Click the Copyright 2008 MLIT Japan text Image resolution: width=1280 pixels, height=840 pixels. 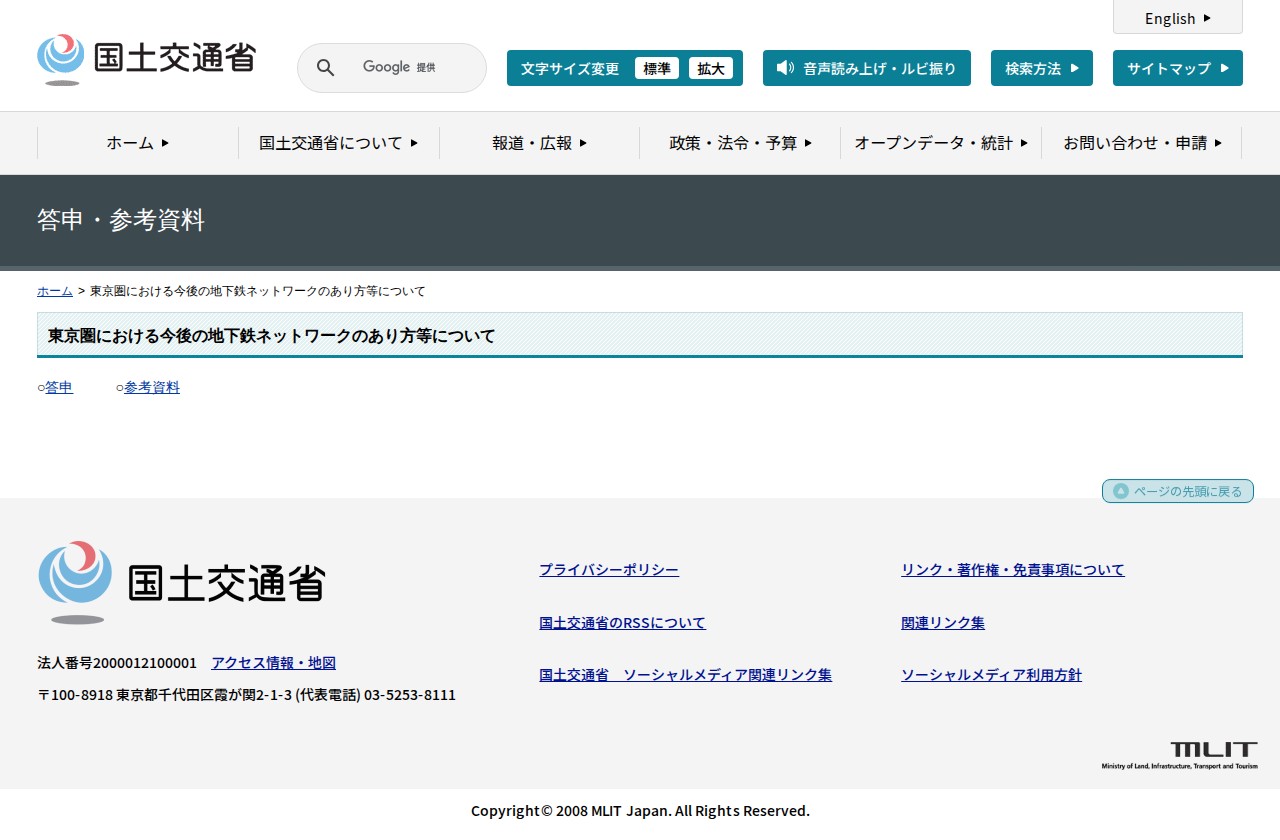click(640, 811)
